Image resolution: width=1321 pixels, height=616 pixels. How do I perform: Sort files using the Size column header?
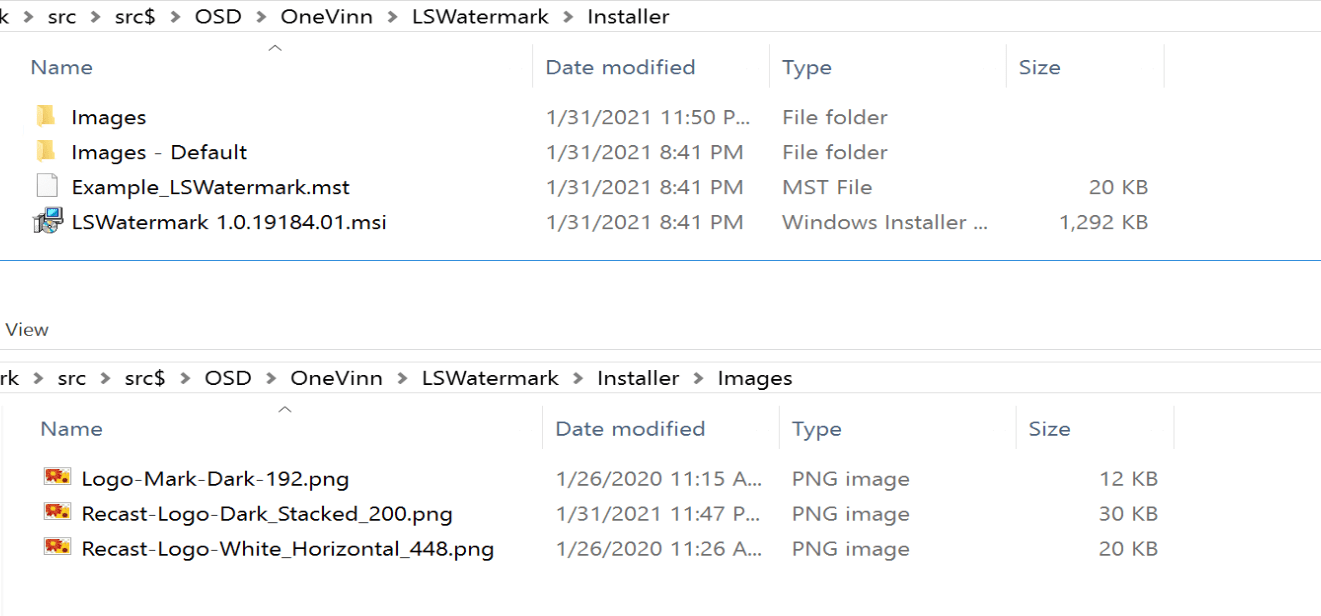[x=1040, y=66]
